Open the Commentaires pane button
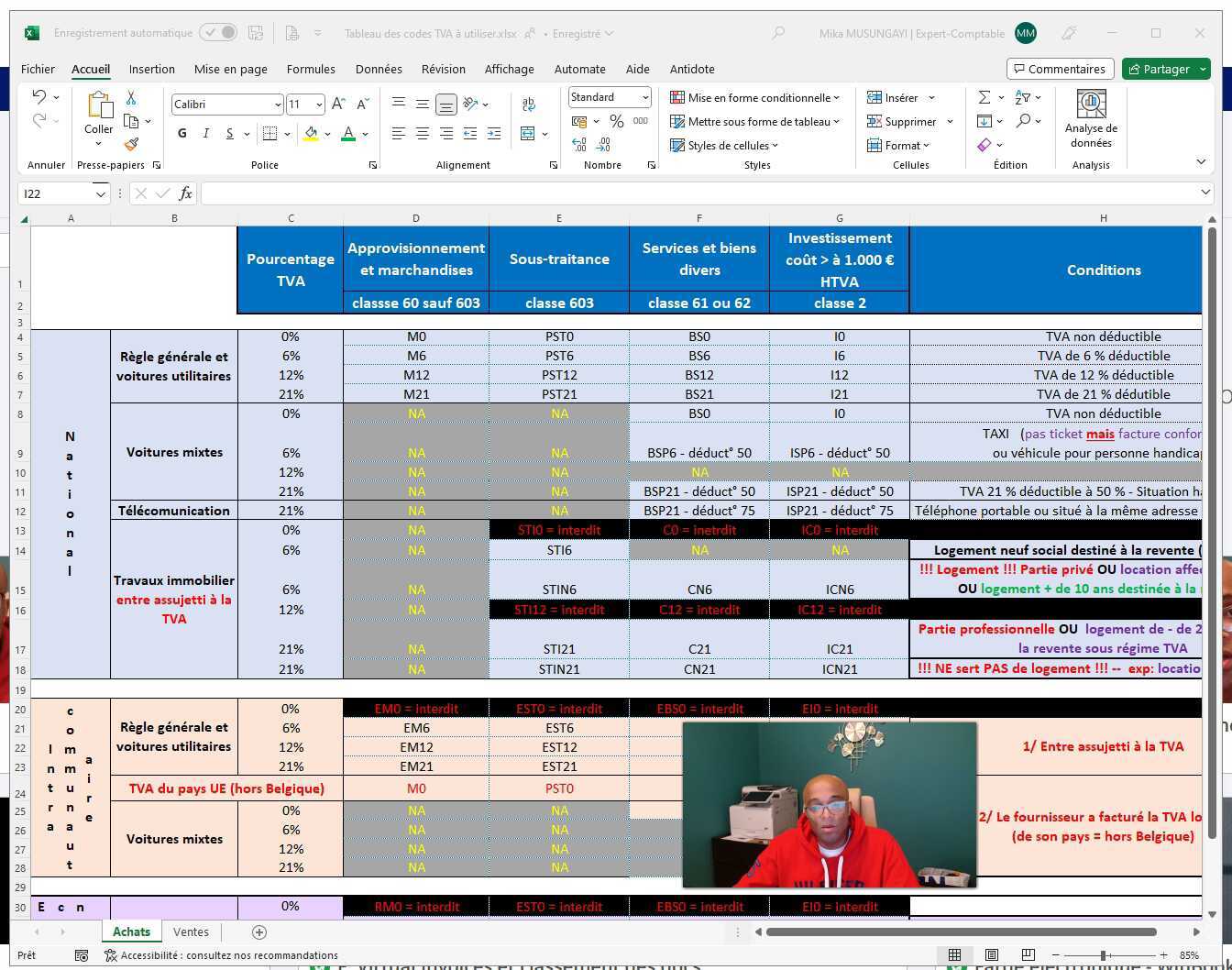Viewport: 1232px width, 970px height. tap(1060, 69)
